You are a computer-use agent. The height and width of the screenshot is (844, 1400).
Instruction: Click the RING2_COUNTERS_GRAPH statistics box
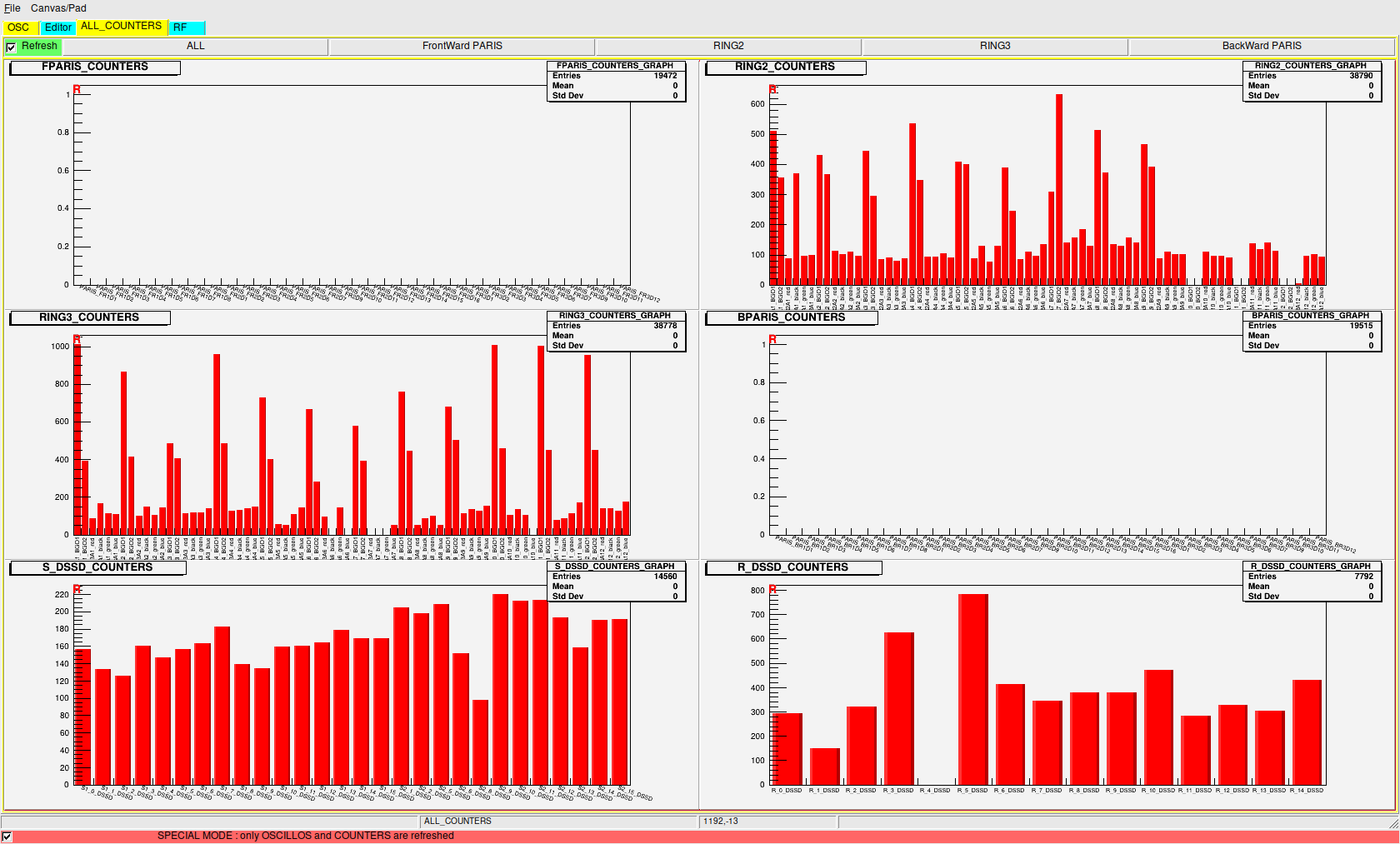[1312, 81]
